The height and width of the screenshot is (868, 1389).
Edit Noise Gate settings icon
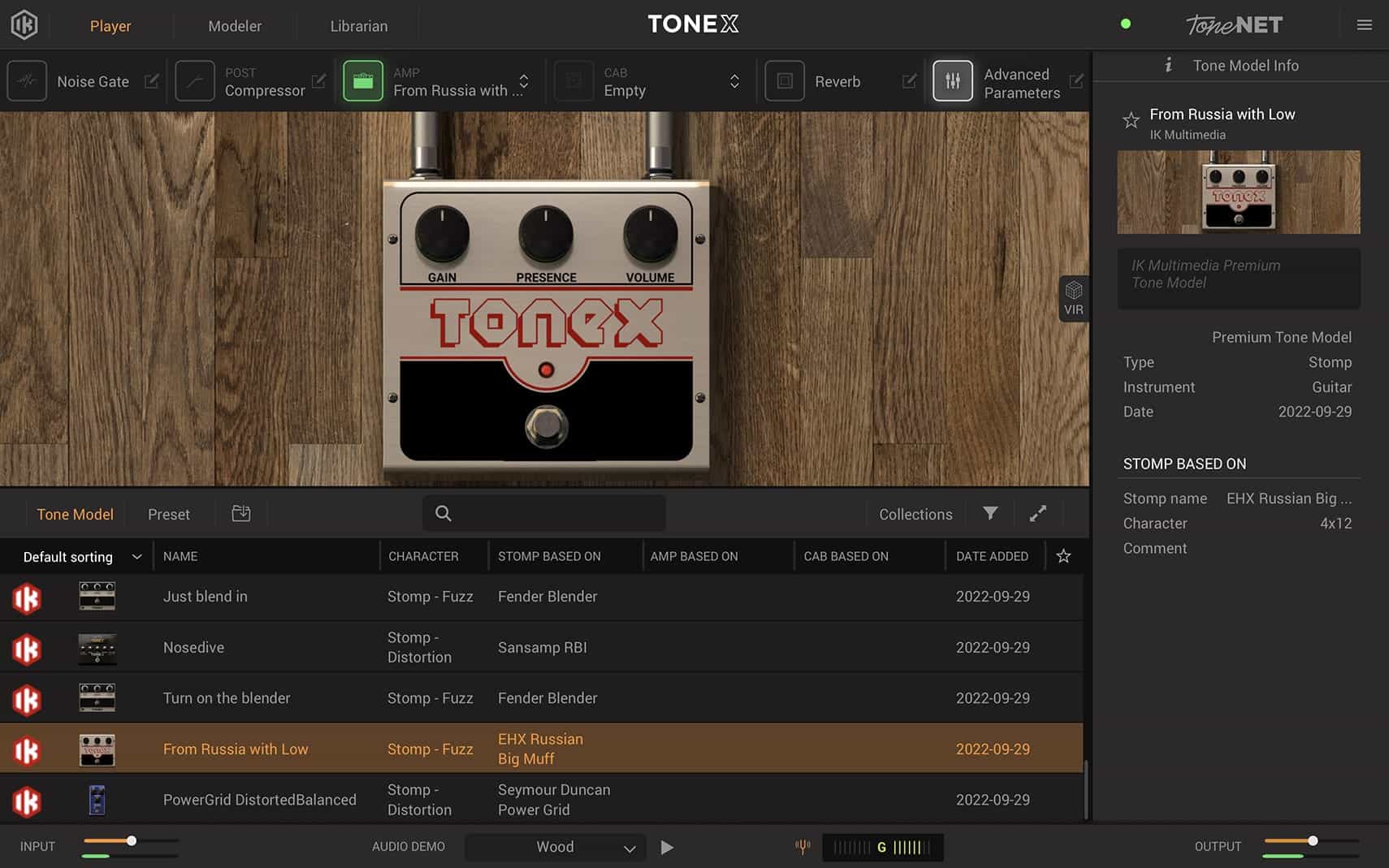click(x=151, y=81)
